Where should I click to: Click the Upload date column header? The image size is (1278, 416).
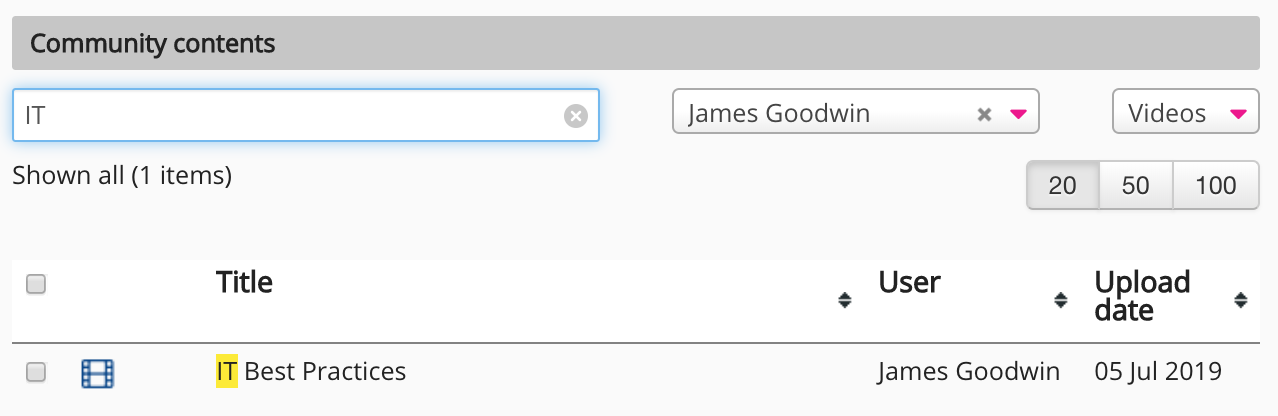[1142, 296]
